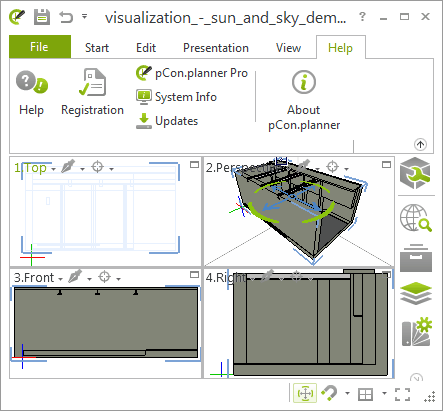
Task: Toggle the pan move mode button
Action: (x=305, y=394)
